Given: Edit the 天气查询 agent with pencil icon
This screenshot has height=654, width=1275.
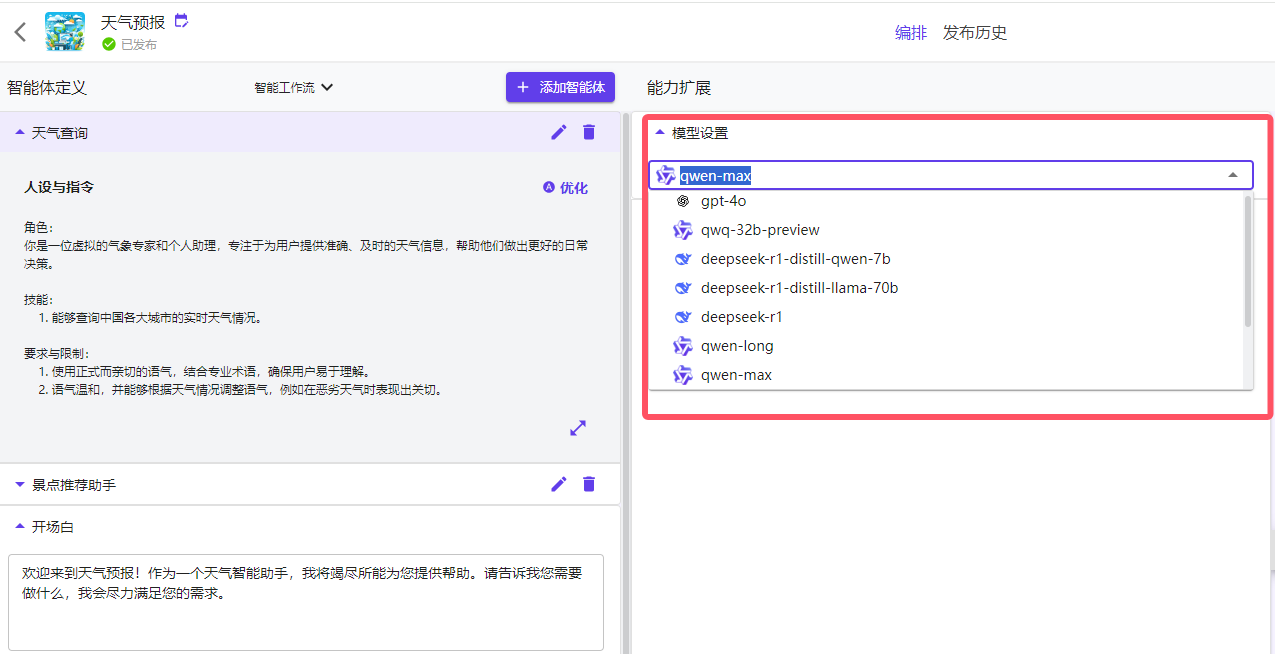Looking at the screenshot, I should 559,132.
